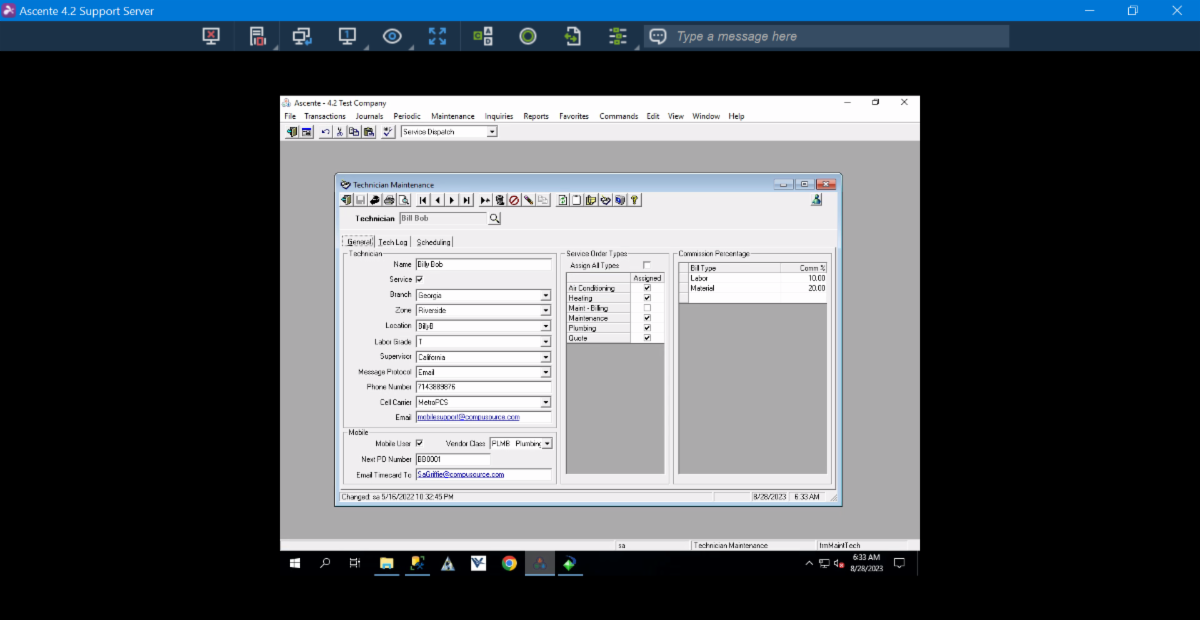Jump to the last technician record
This screenshot has width=1200, height=620.
(466, 200)
